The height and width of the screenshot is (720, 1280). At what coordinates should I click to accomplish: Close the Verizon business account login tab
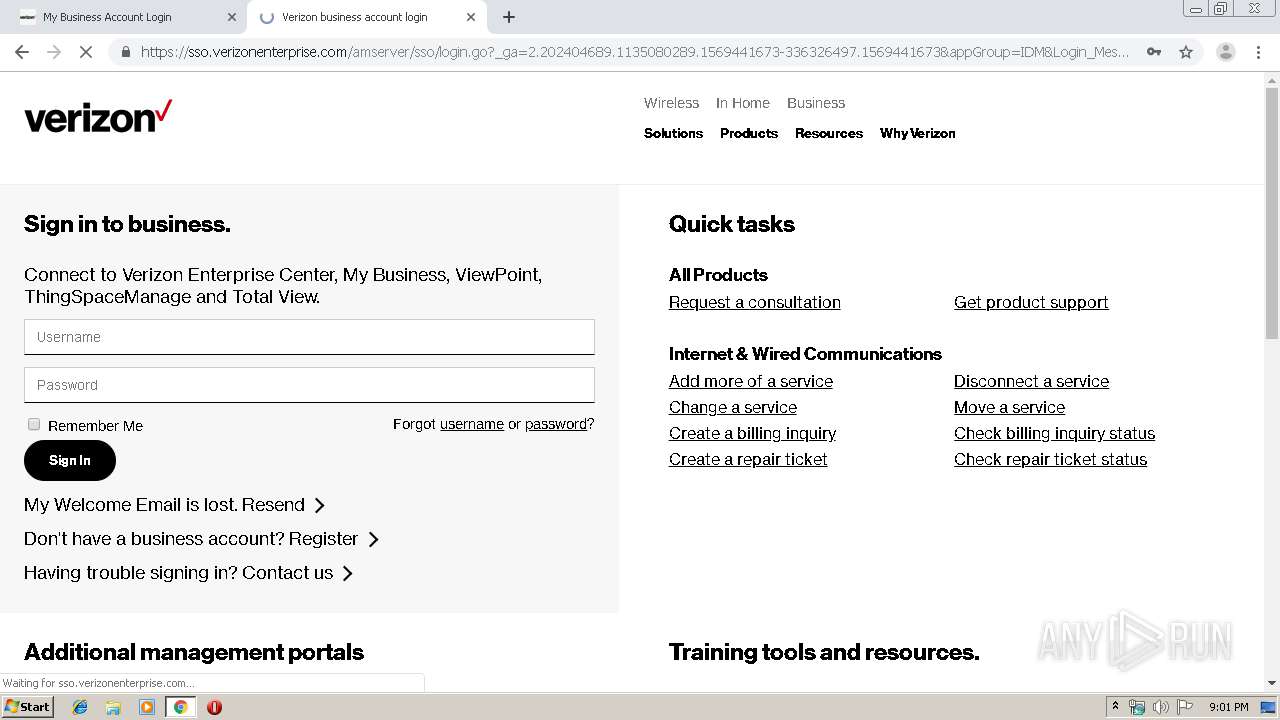471,17
